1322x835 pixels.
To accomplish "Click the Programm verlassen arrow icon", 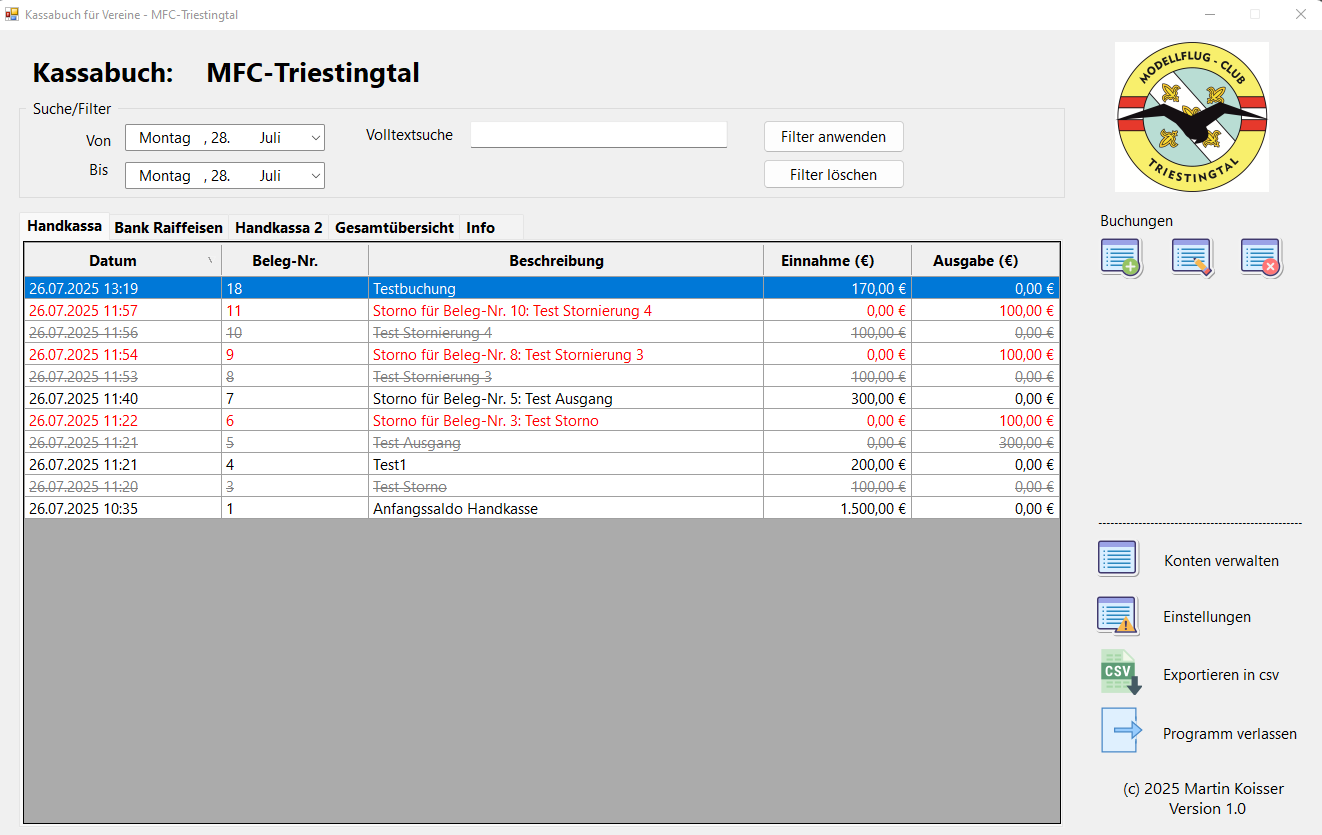I will click(x=1120, y=731).
